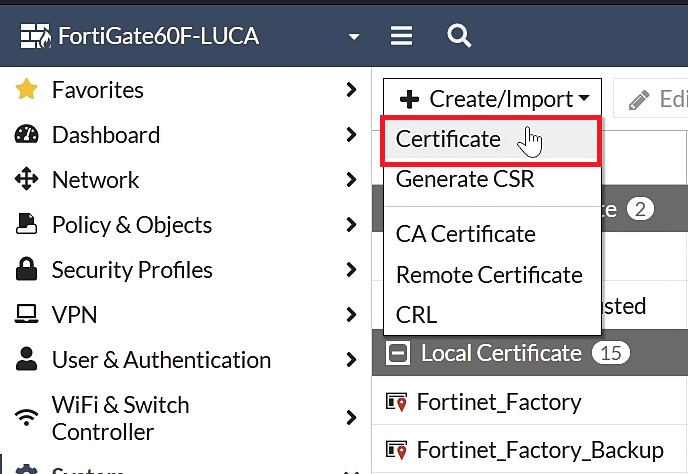Open the FortiGate60F-LUCA device dropdown arrow
Screen dimensions: 688x474
(354, 36)
